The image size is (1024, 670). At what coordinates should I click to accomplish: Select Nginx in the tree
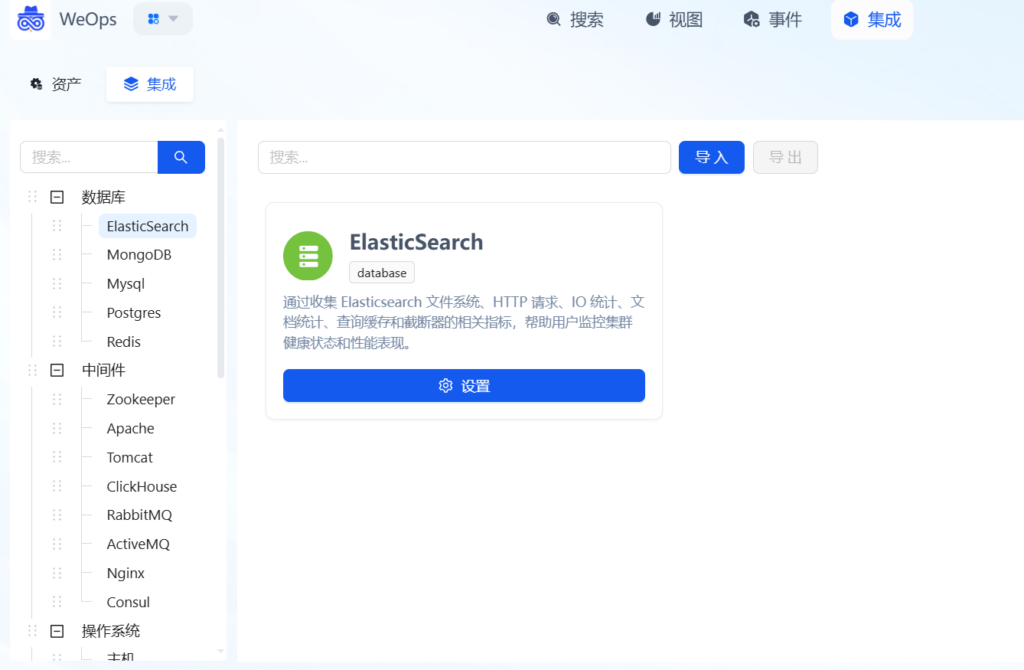point(125,573)
